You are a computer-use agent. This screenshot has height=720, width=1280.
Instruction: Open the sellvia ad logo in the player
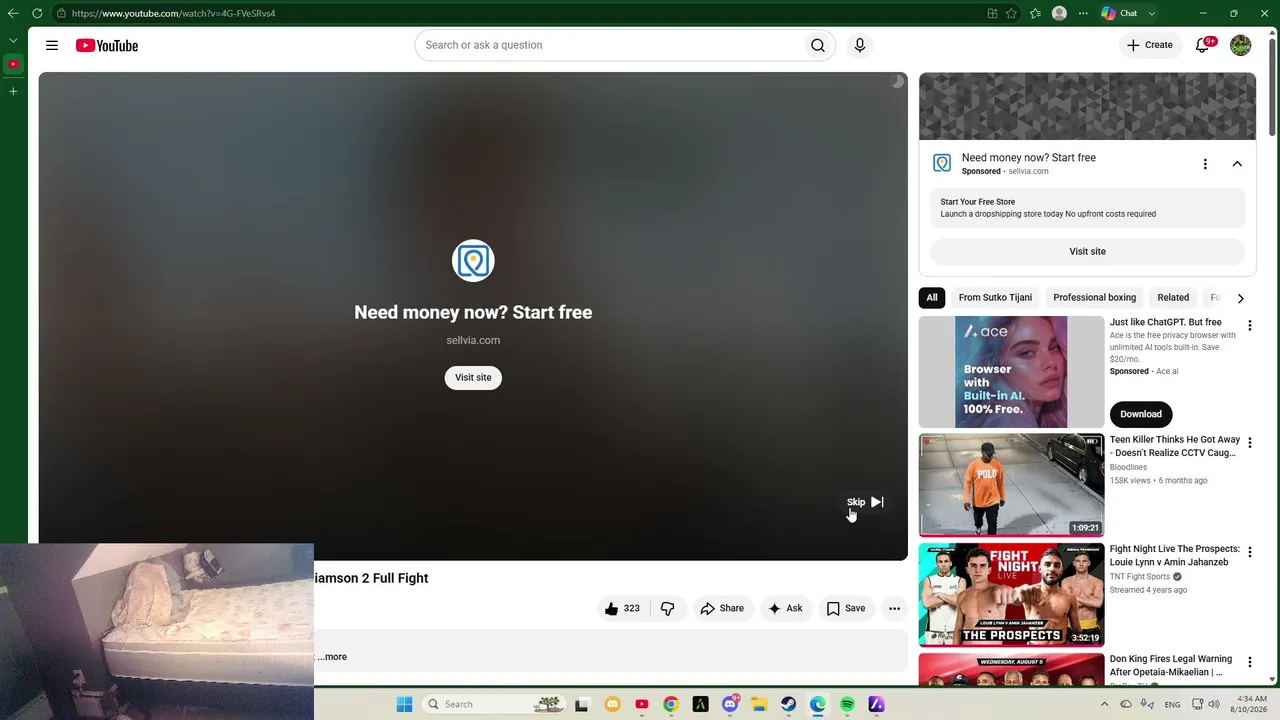coord(473,261)
